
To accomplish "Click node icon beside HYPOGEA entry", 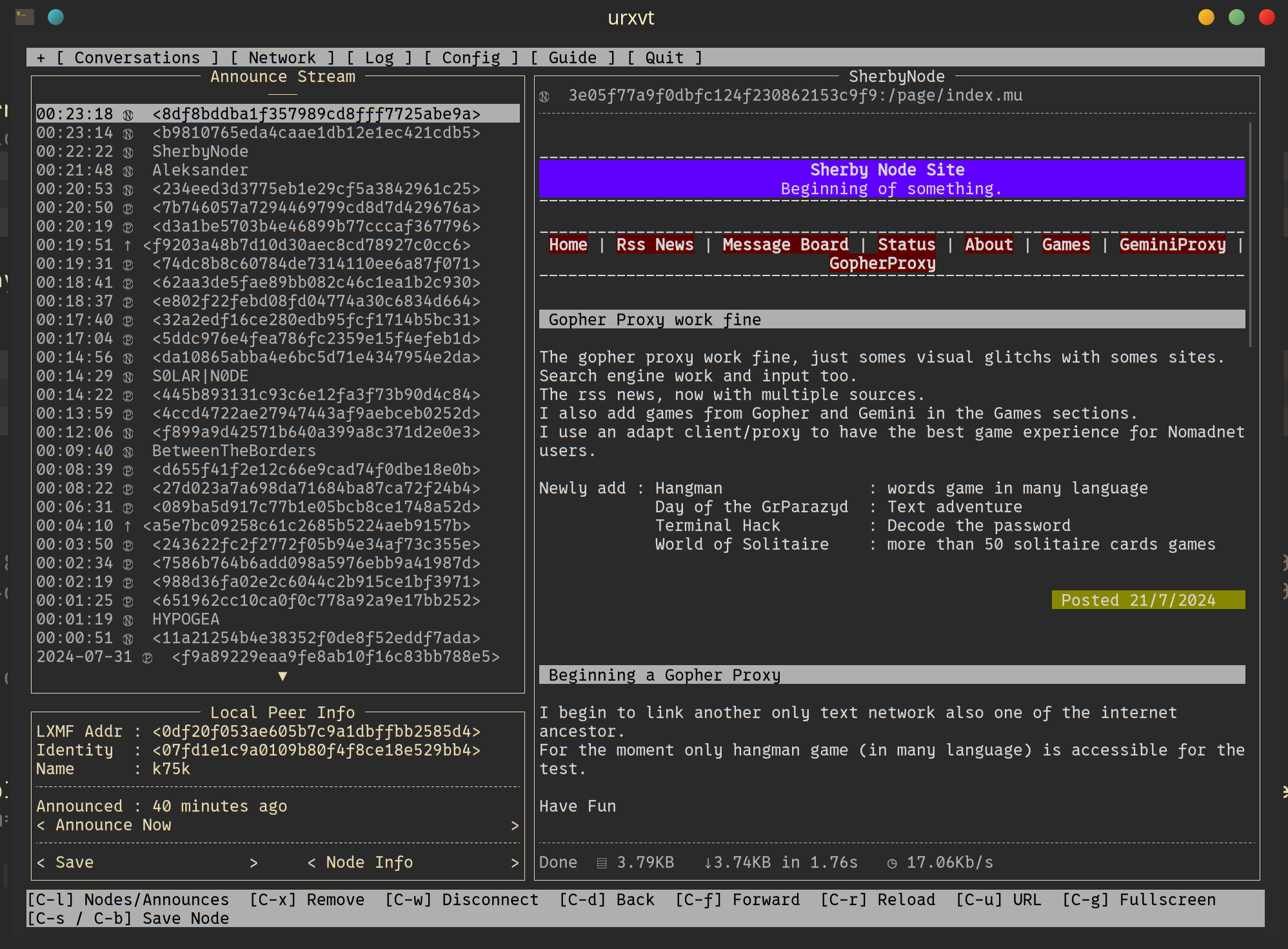I will 128,620.
